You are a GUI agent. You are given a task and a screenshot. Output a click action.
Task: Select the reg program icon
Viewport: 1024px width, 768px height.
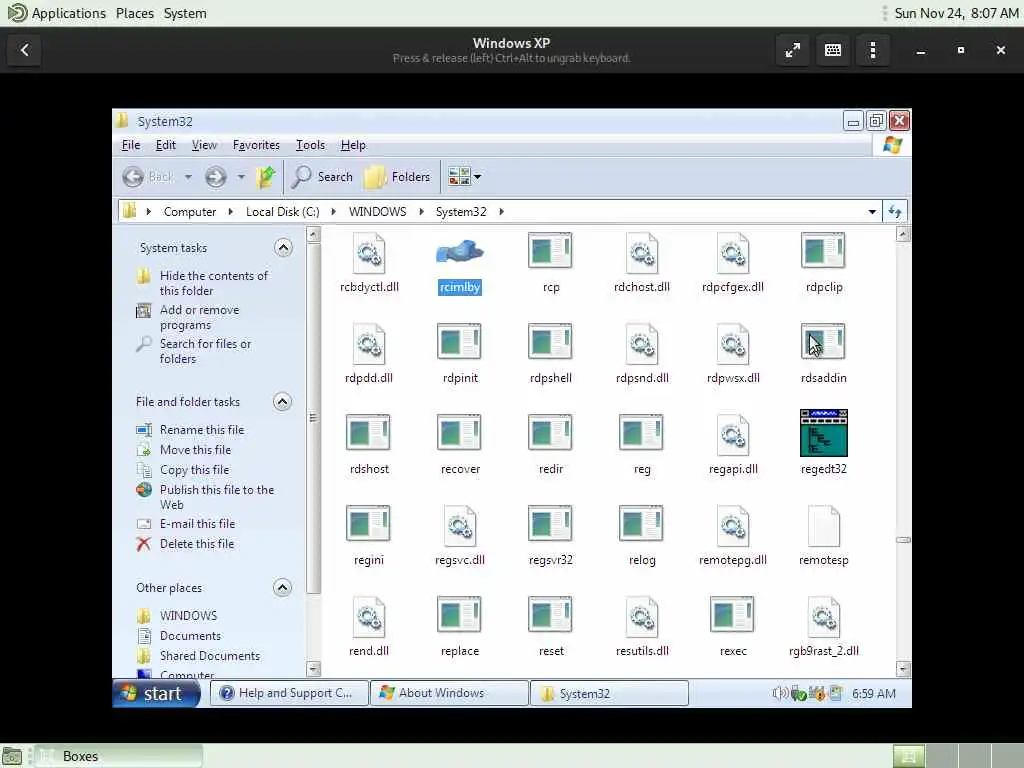(x=642, y=433)
